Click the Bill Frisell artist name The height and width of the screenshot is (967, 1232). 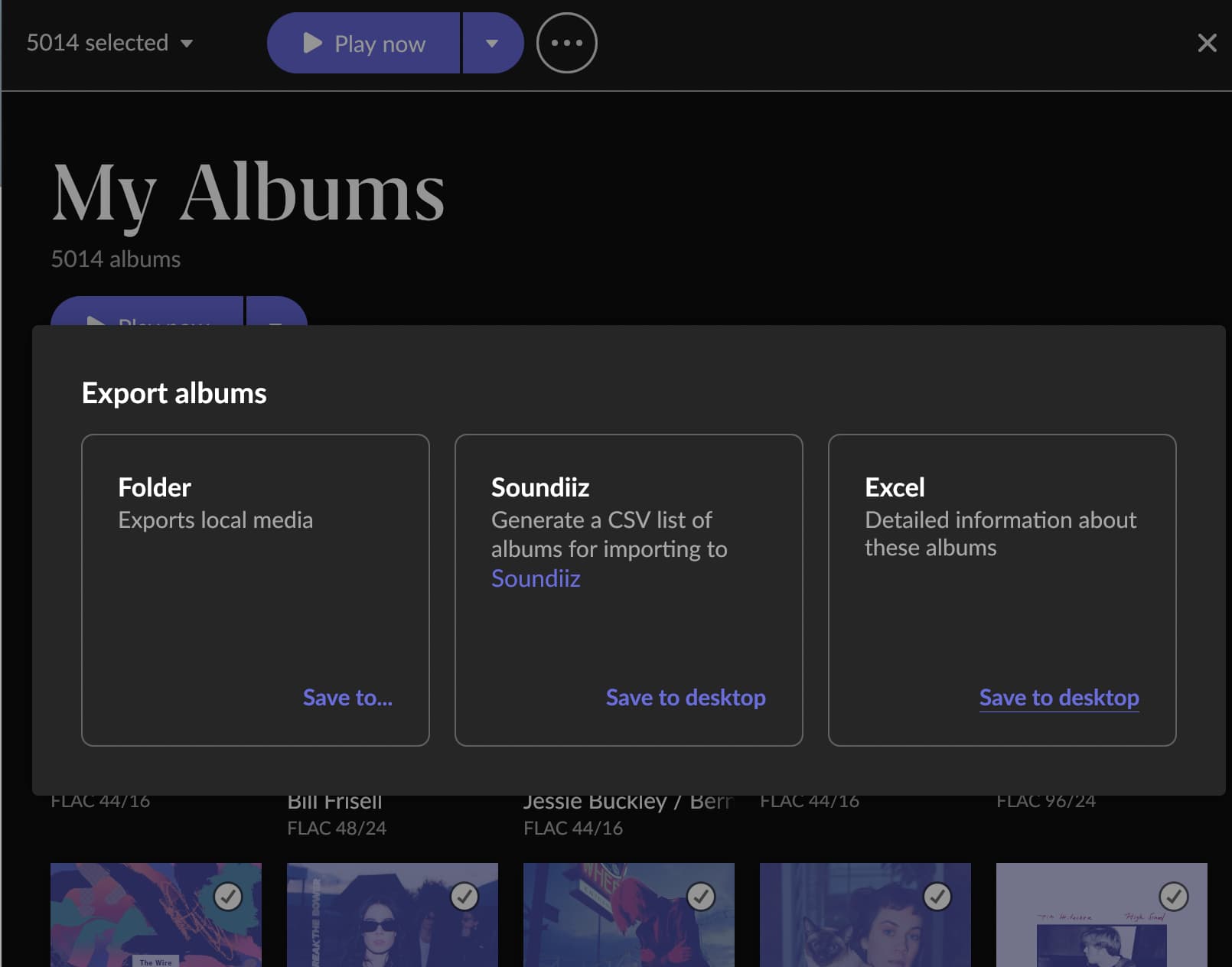pyautogui.click(x=334, y=802)
